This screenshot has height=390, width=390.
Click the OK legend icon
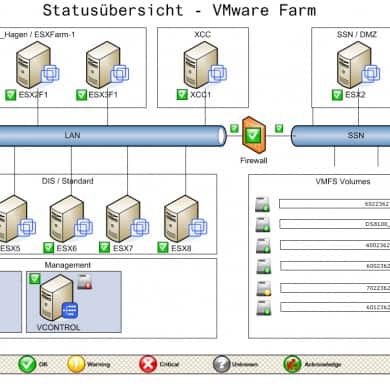coord(27,364)
